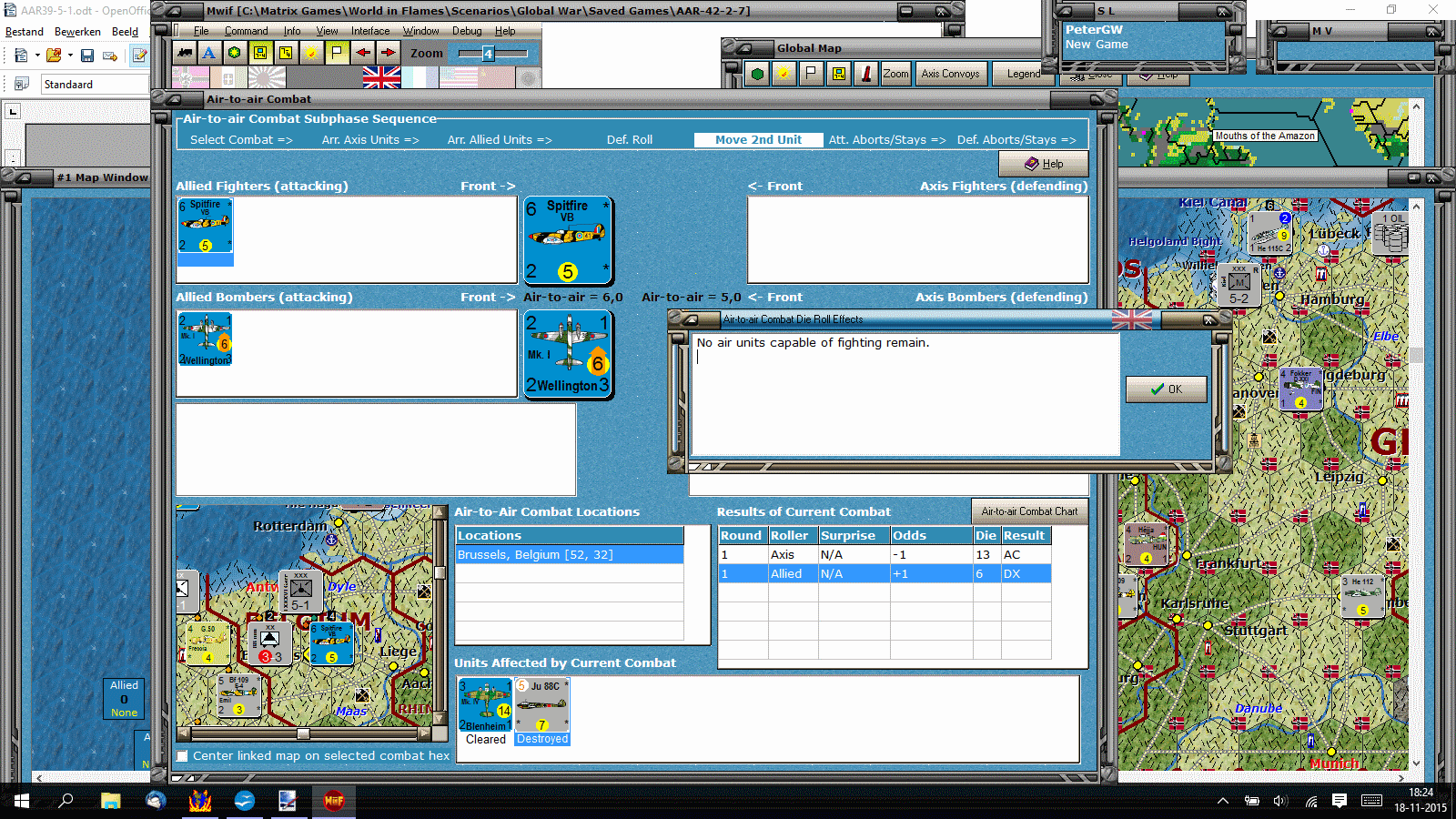Select the Japanese rising sun flag icon
1456x819 pixels.
[267, 77]
